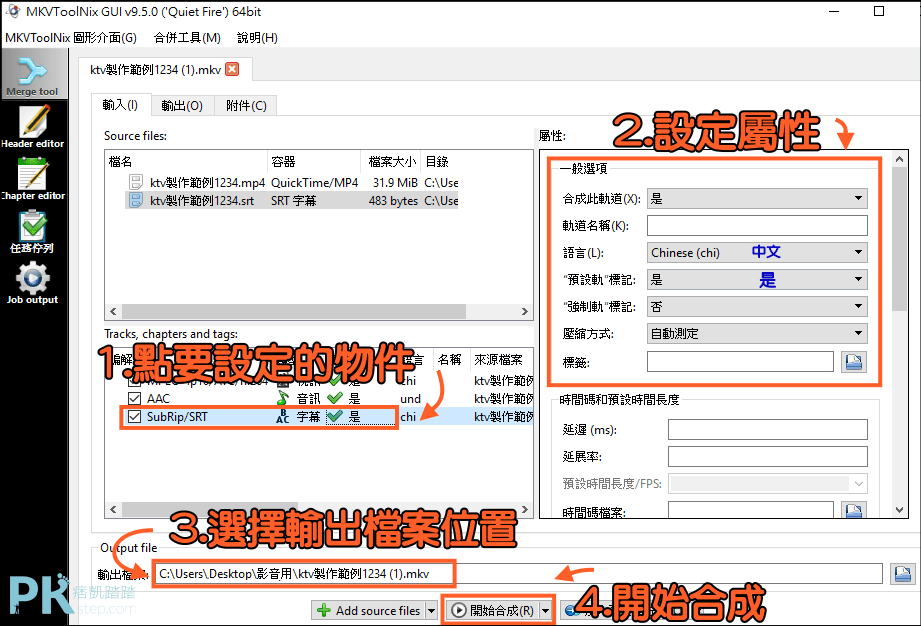Browse for timecode file 時間碼檔案
921x626 pixels.
tap(853, 510)
